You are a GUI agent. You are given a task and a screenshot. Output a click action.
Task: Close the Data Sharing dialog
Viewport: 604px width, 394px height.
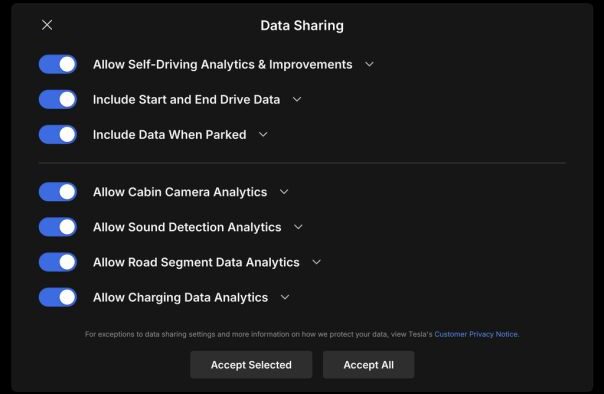(x=47, y=25)
